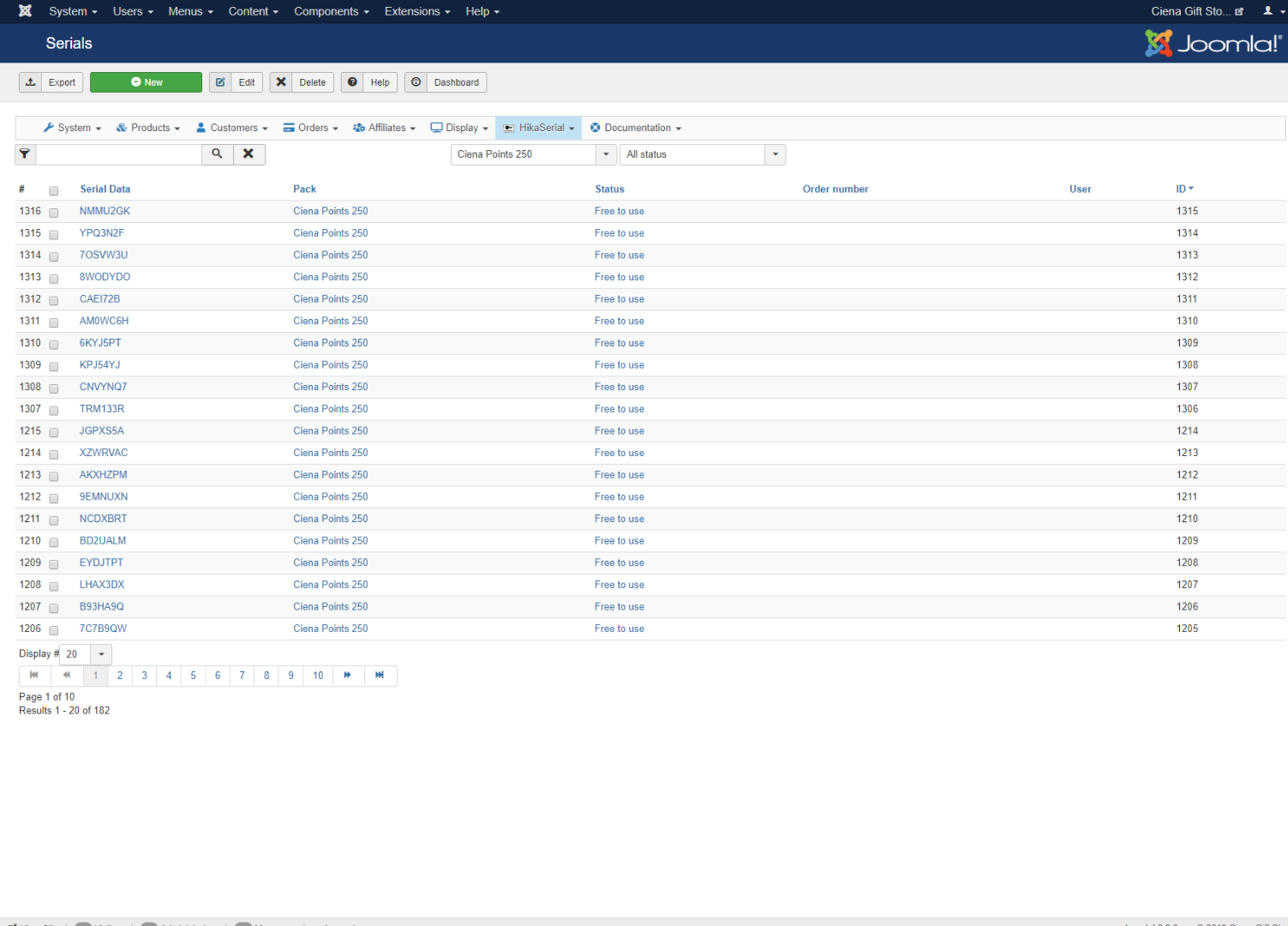Open the Display # count dropdown
This screenshot has width=1288, height=926.
pos(86,654)
